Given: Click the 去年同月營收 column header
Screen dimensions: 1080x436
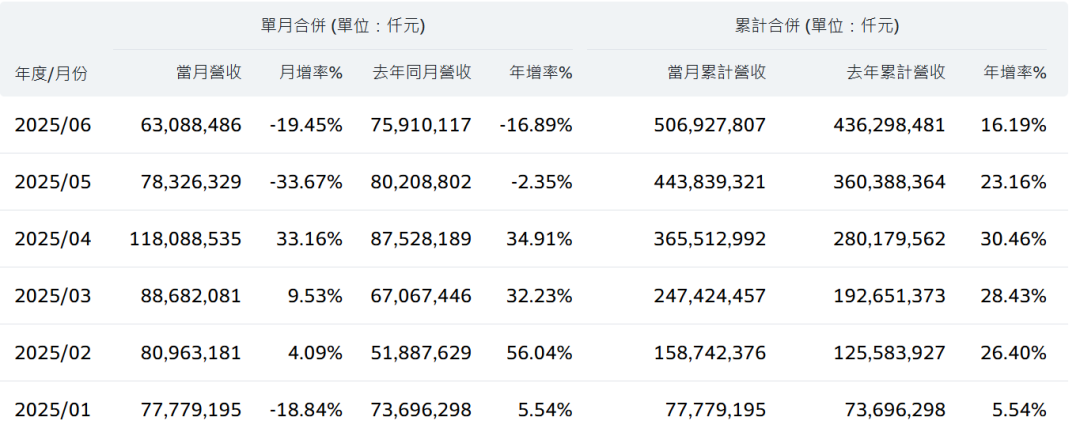Looking at the screenshot, I should point(422,72).
